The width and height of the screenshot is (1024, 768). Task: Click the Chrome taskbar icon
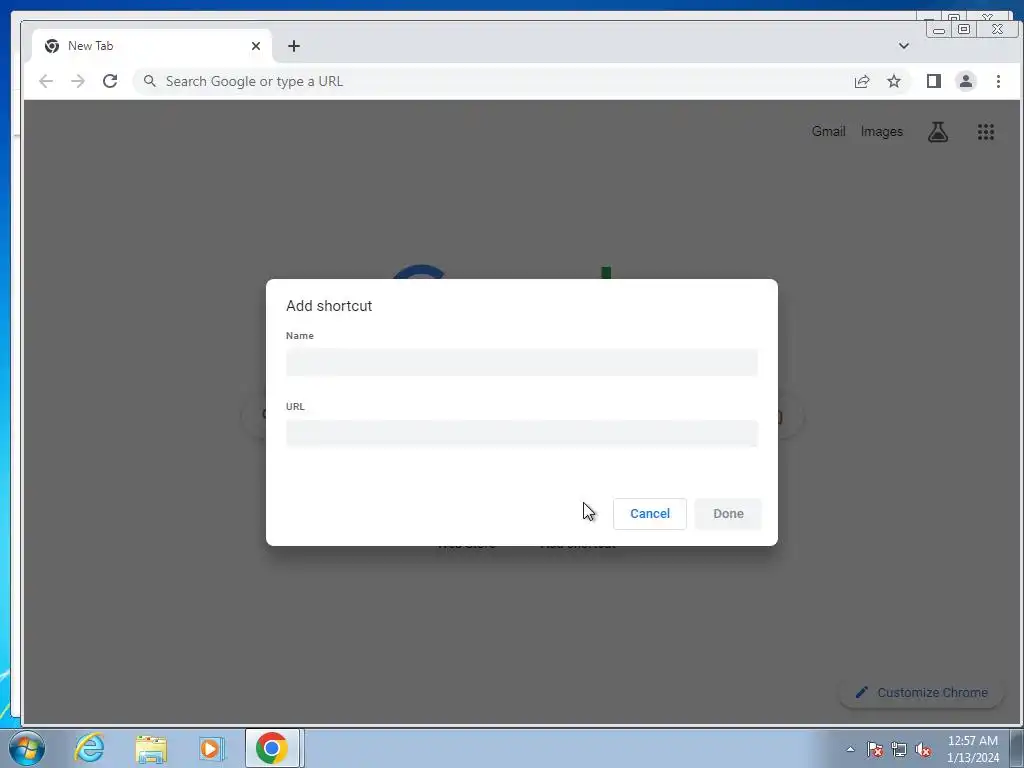coord(272,748)
